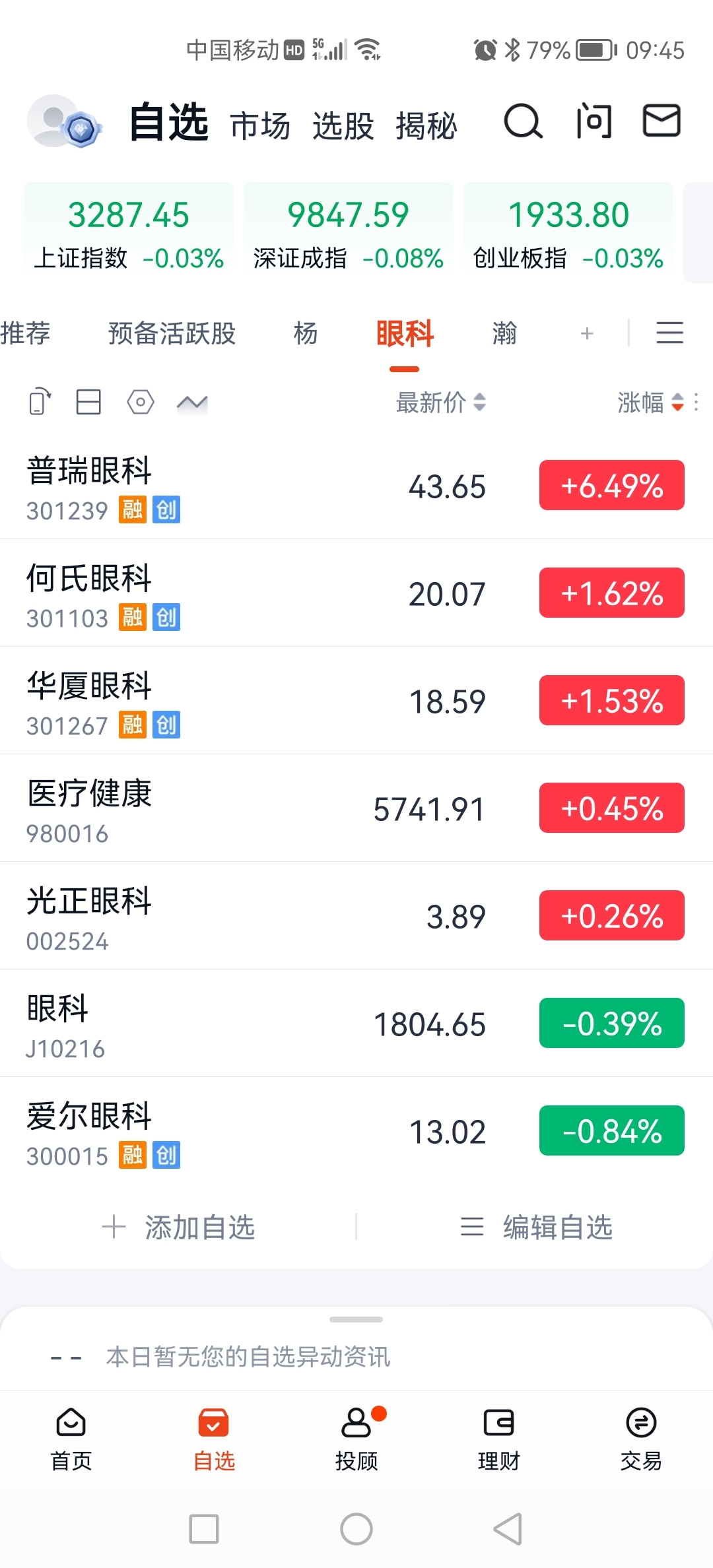The width and height of the screenshot is (713, 1568).
Task: Show the trend line chart icon
Action: click(192, 402)
